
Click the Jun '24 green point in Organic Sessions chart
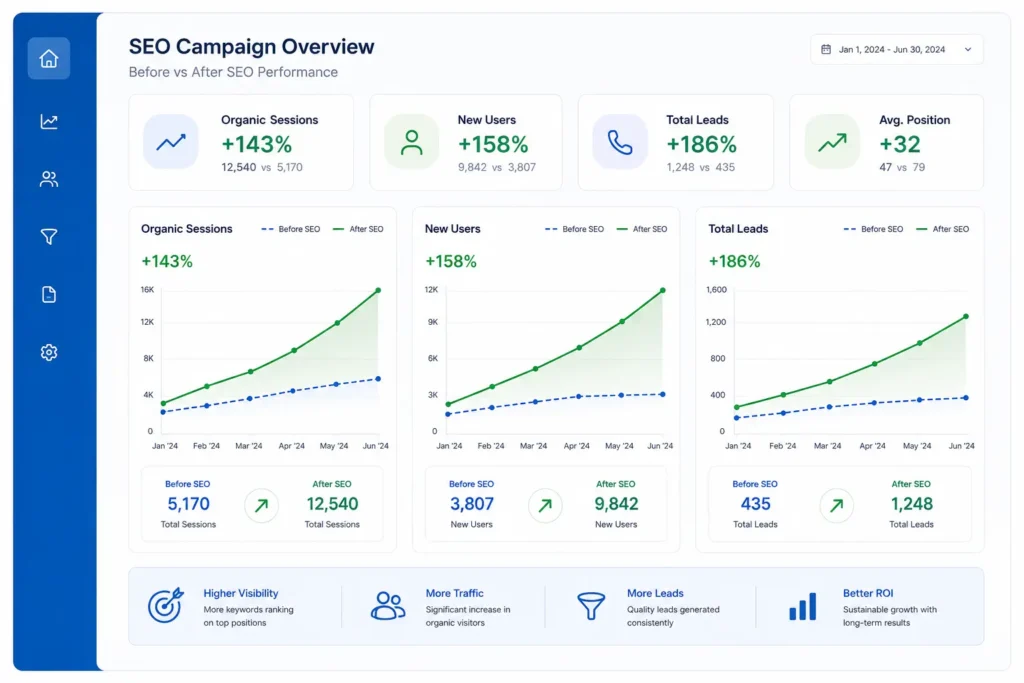click(378, 291)
